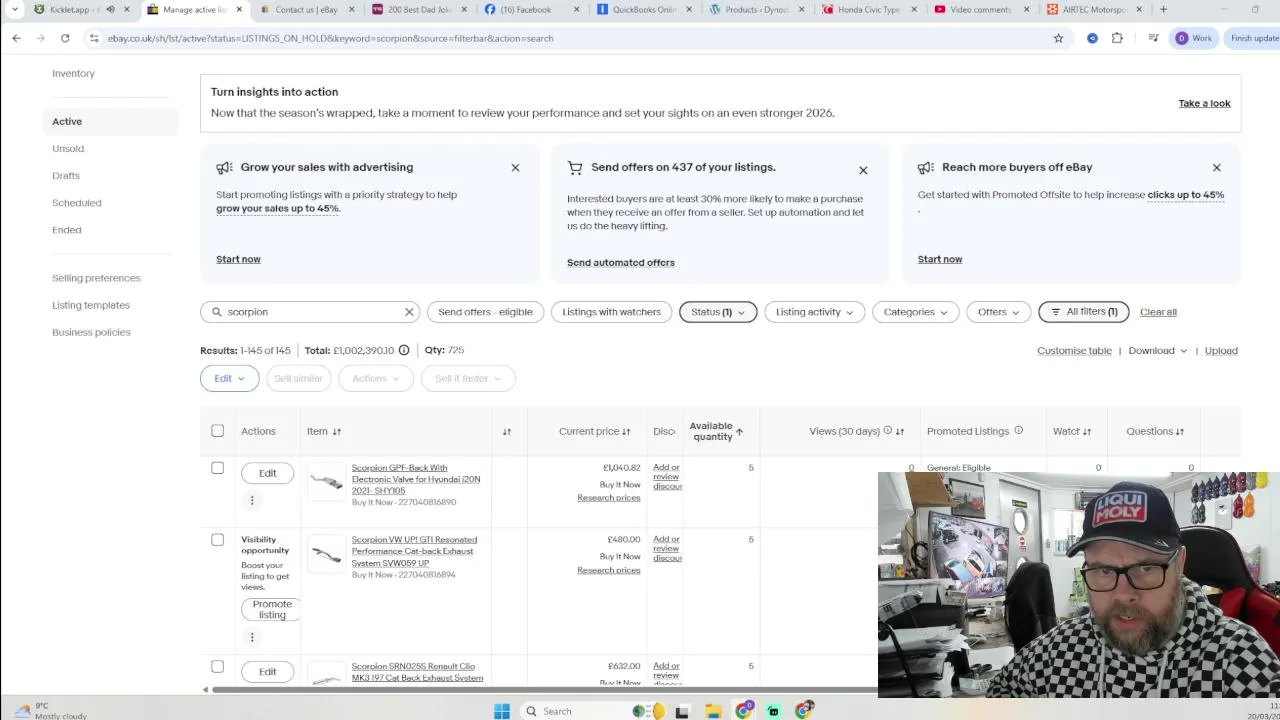Dismiss the Send offers on 437 listings card
Screen dimensions: 1280x720
pos(863,171)
